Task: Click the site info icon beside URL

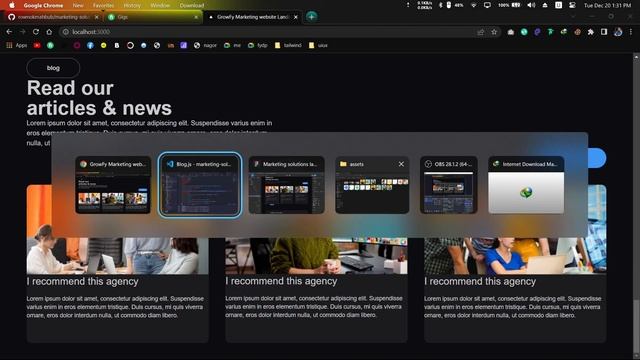Action: pyautogui.click(x=65, y=32)
